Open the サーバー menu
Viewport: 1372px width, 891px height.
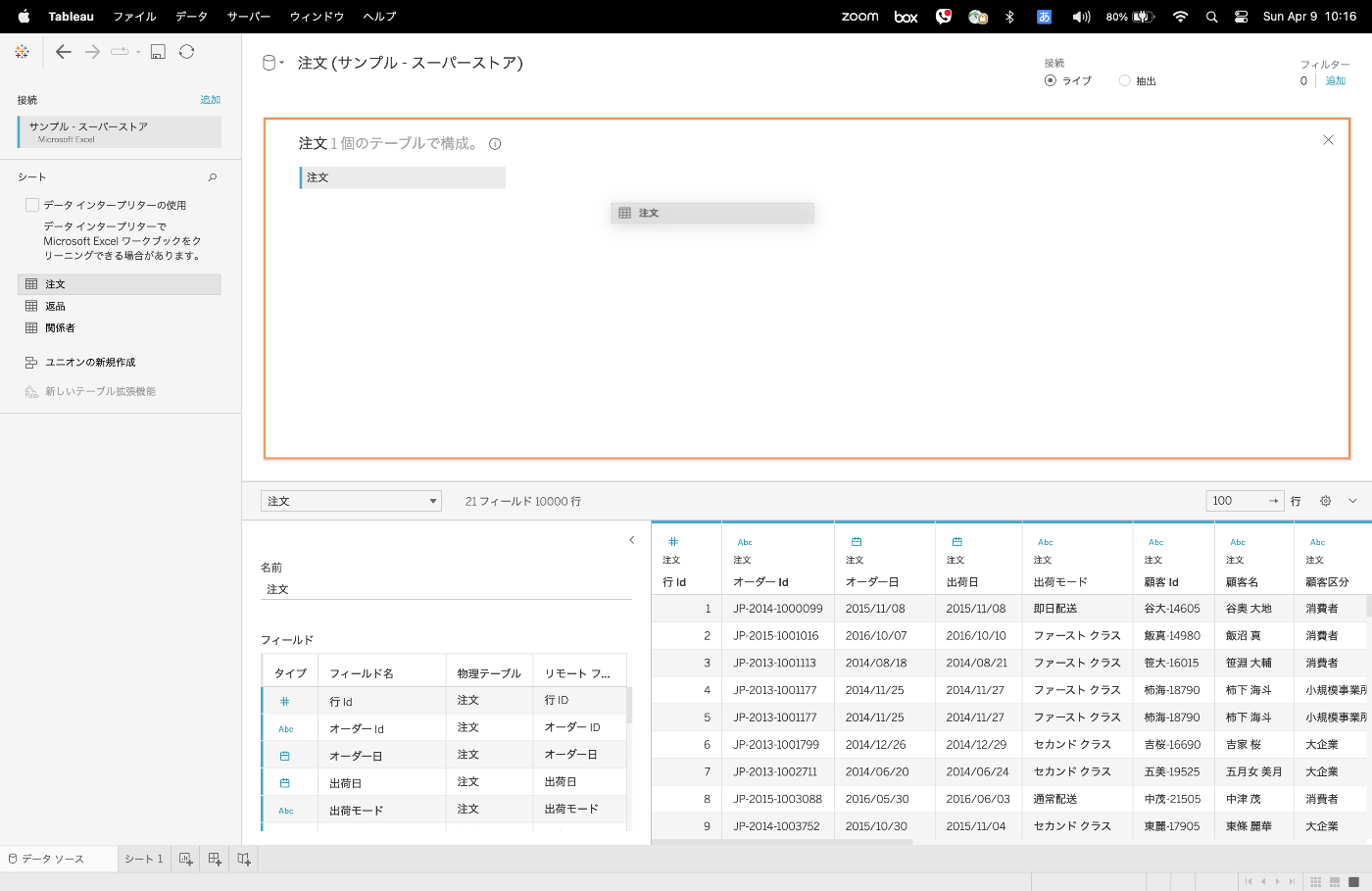248,17
